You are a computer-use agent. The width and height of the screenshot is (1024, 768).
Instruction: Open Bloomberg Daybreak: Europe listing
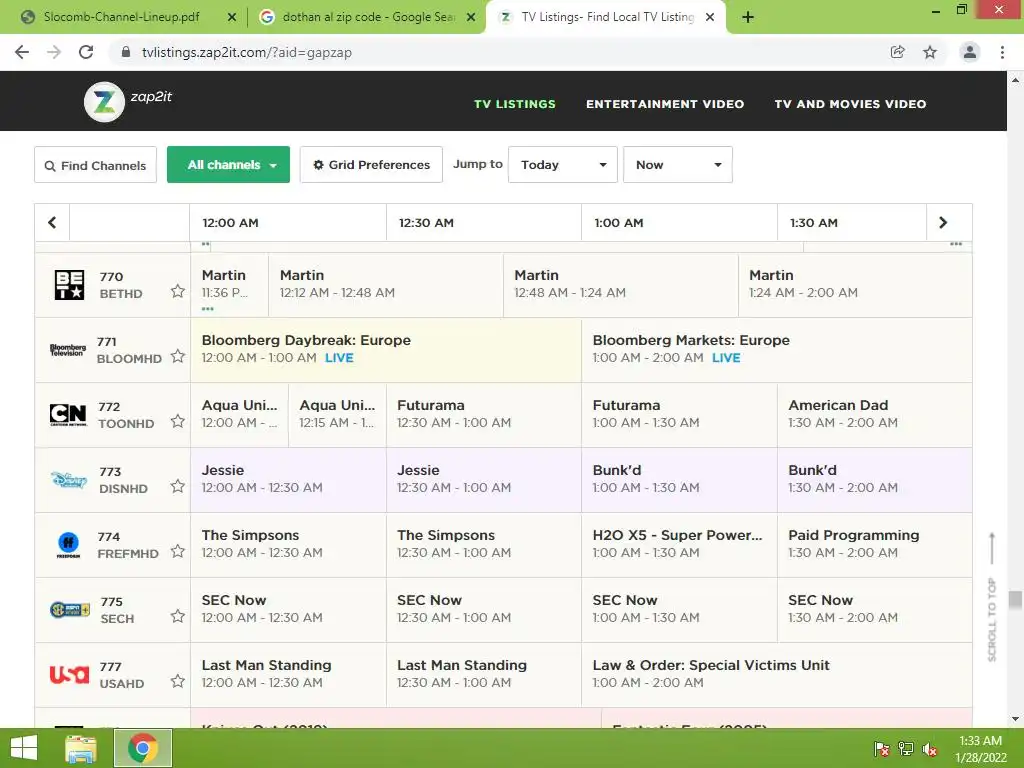(x=386, y=349)
